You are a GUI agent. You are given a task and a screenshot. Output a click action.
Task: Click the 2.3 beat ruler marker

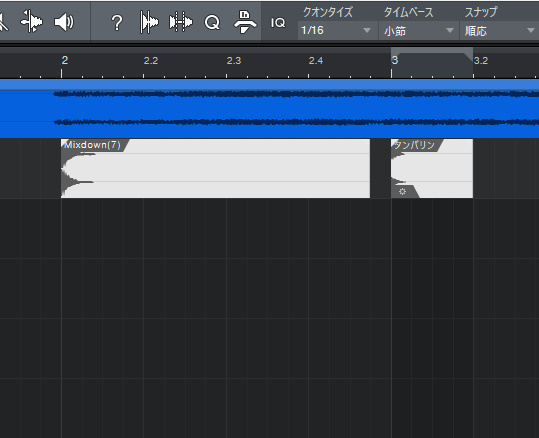point(234,61)
